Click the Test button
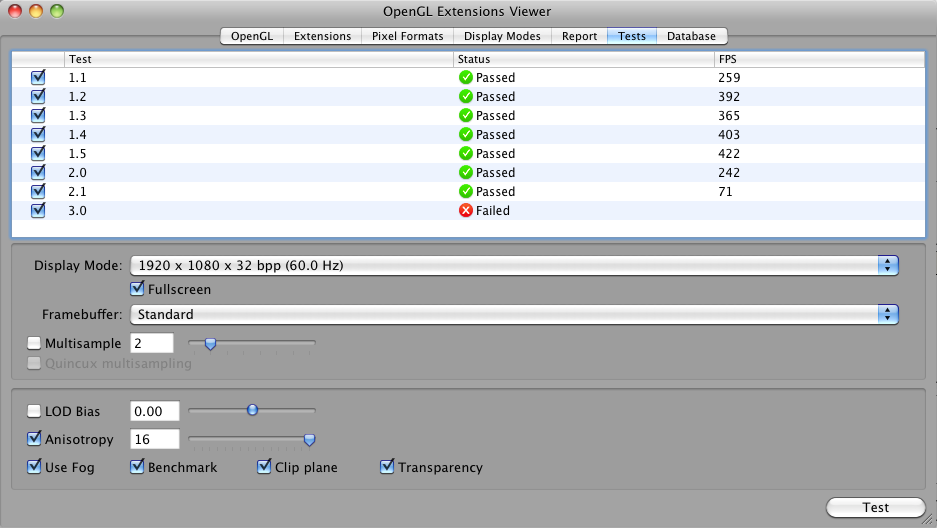937x528 pixels. click(x=875, y=508)
